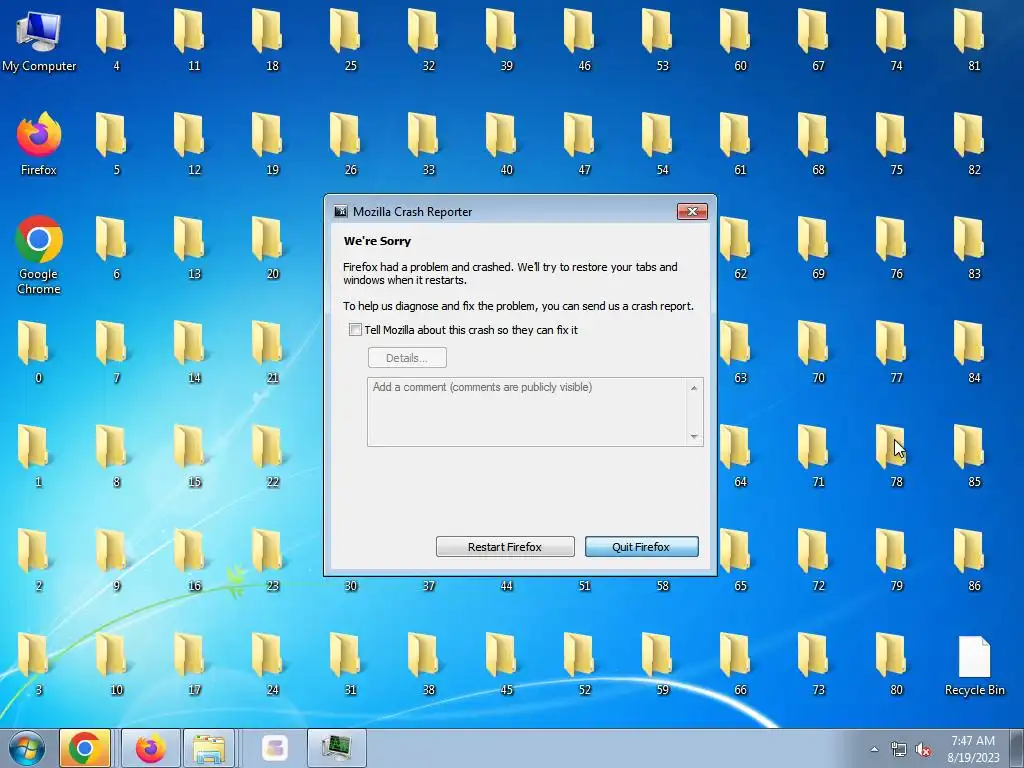Select the folder named 20
The image size is (1024, 768).
click(268, 248)
